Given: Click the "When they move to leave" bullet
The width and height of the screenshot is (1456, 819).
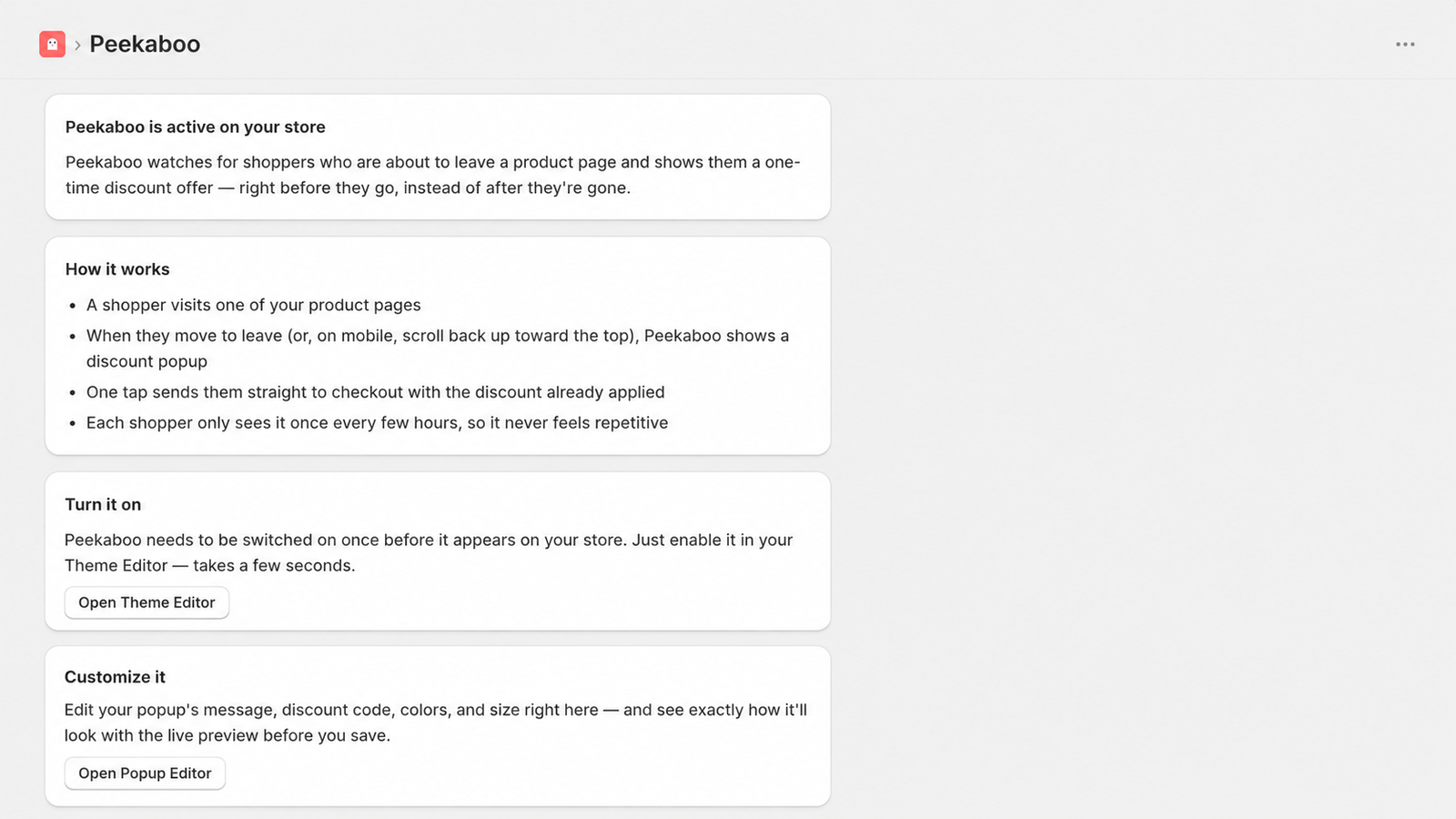Looking at the screenshot, I should pyautogui.click(x=438, y=349).
